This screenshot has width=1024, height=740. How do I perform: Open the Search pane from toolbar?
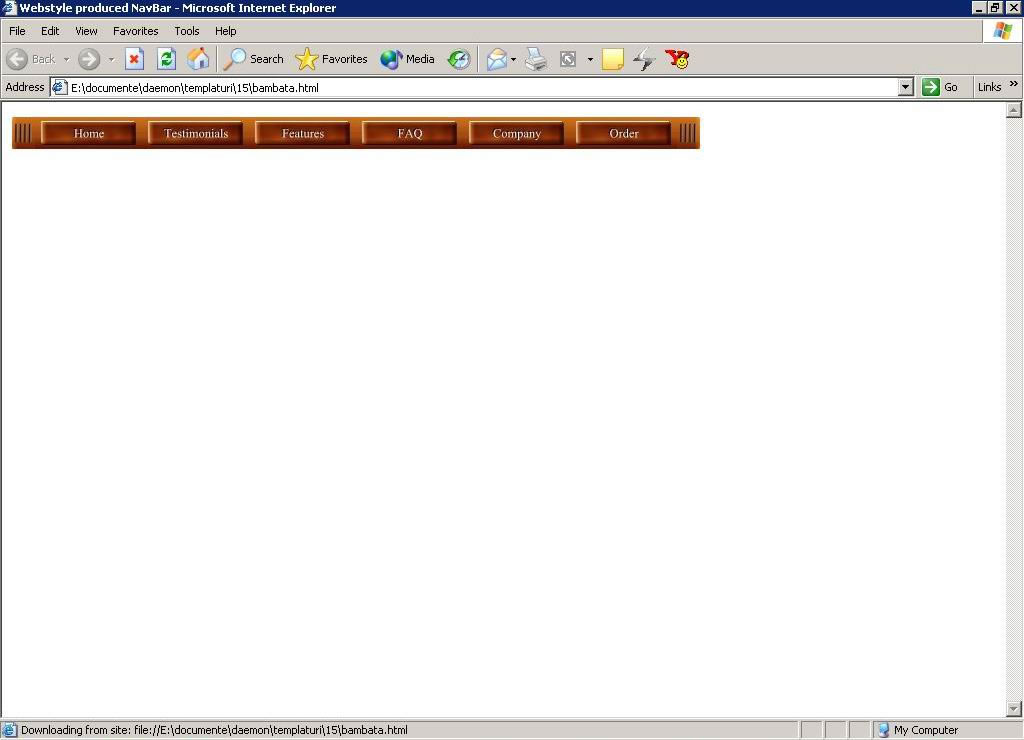tap(254, 59)
